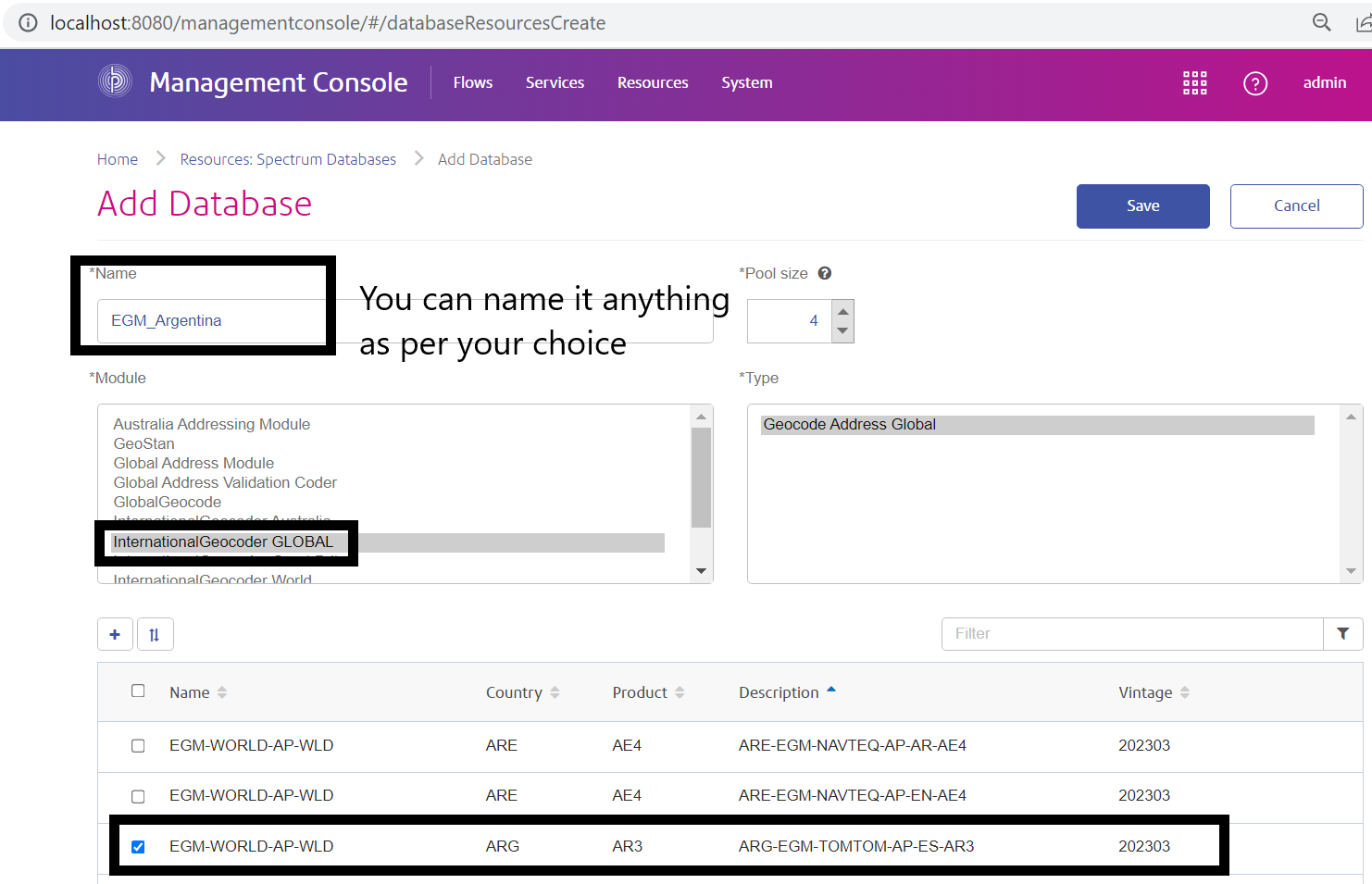Click the plus icon to add a database
The width and height of the screenshot is (1372, 884).
(115, 634)
